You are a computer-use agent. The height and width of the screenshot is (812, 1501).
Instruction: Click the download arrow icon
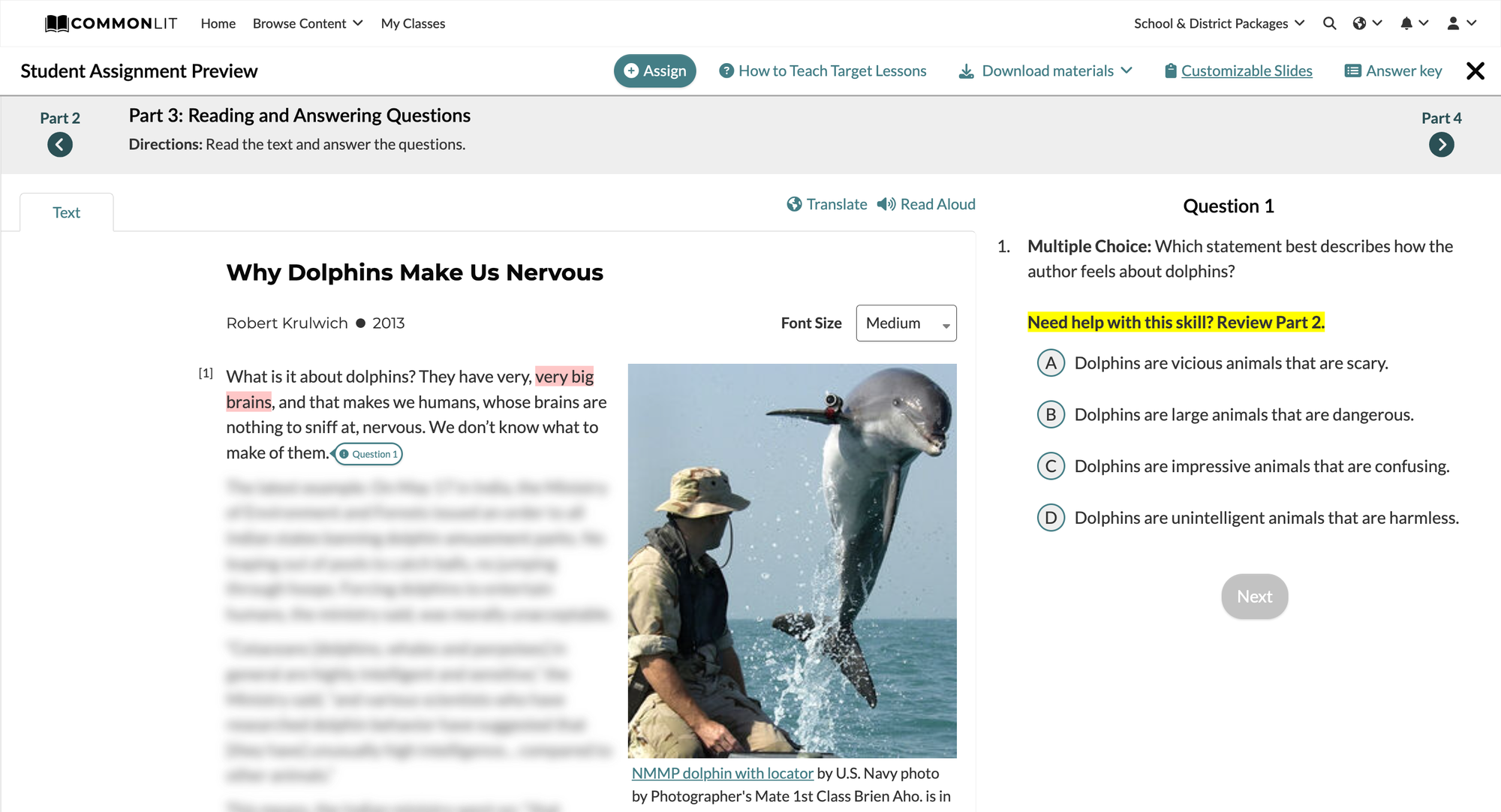click(967, 71)
